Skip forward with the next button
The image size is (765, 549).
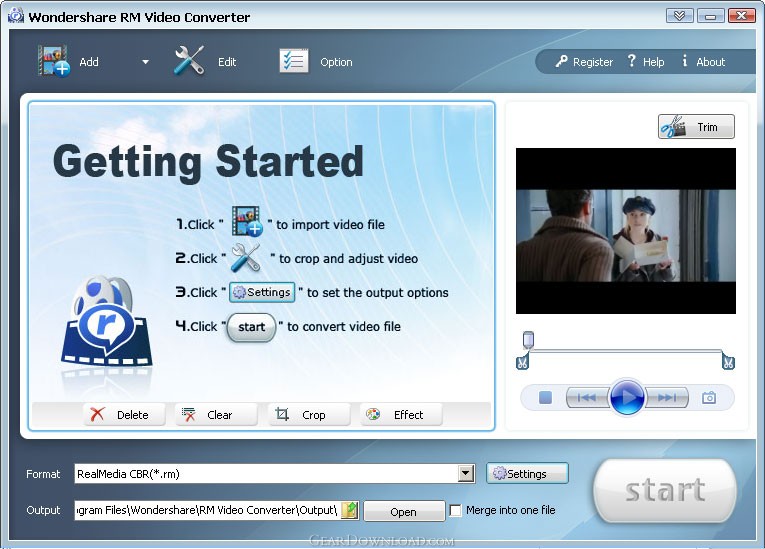pyautogui.click(x=667, y=398)
